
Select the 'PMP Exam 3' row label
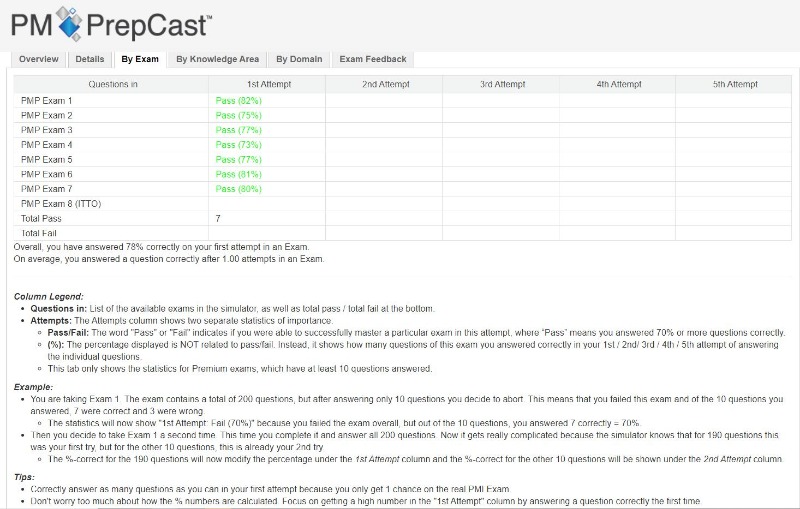(x=46, y=130)
